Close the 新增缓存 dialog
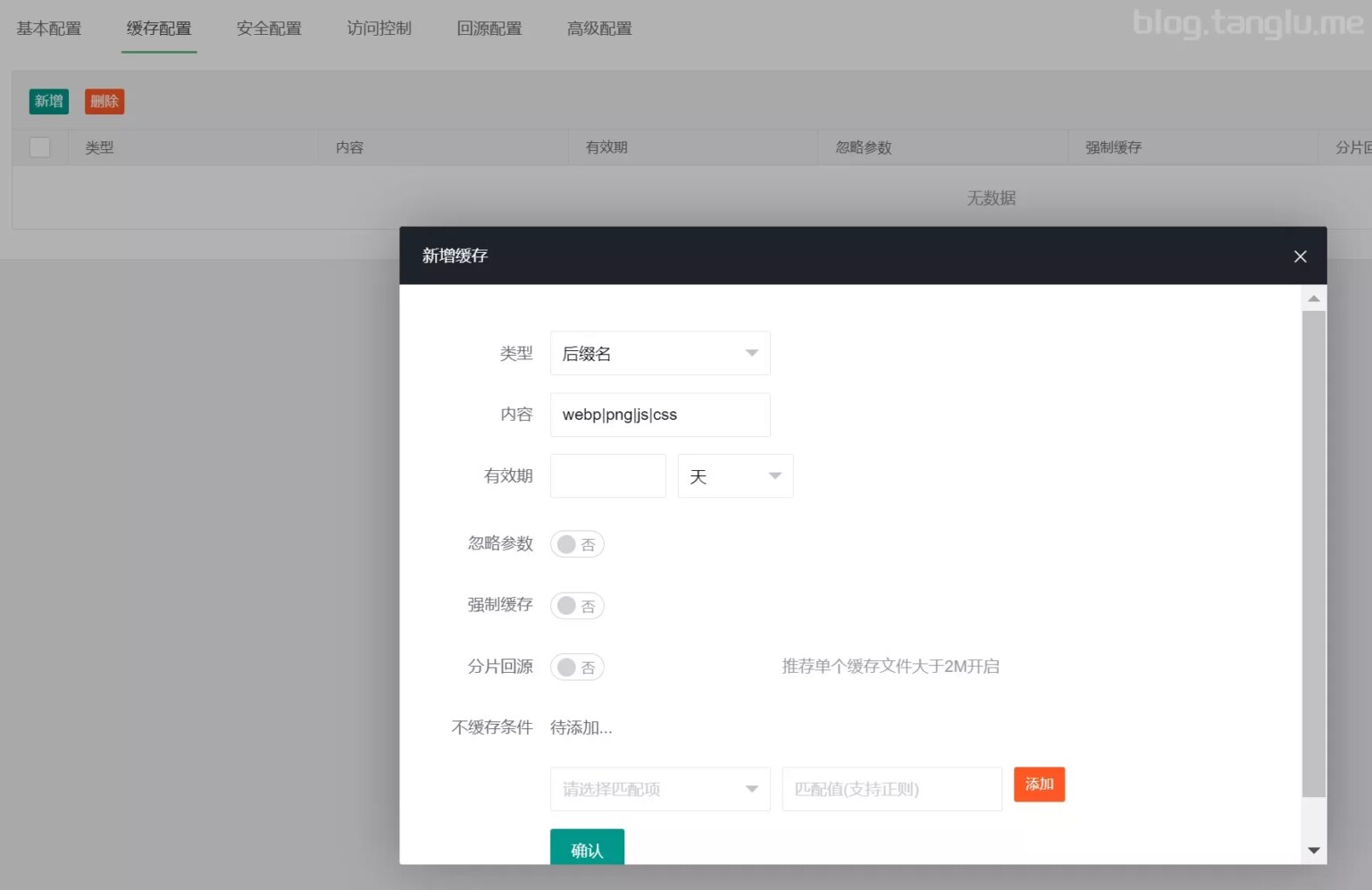This screenshot has height=890, width=1372. pos(1300,256)
